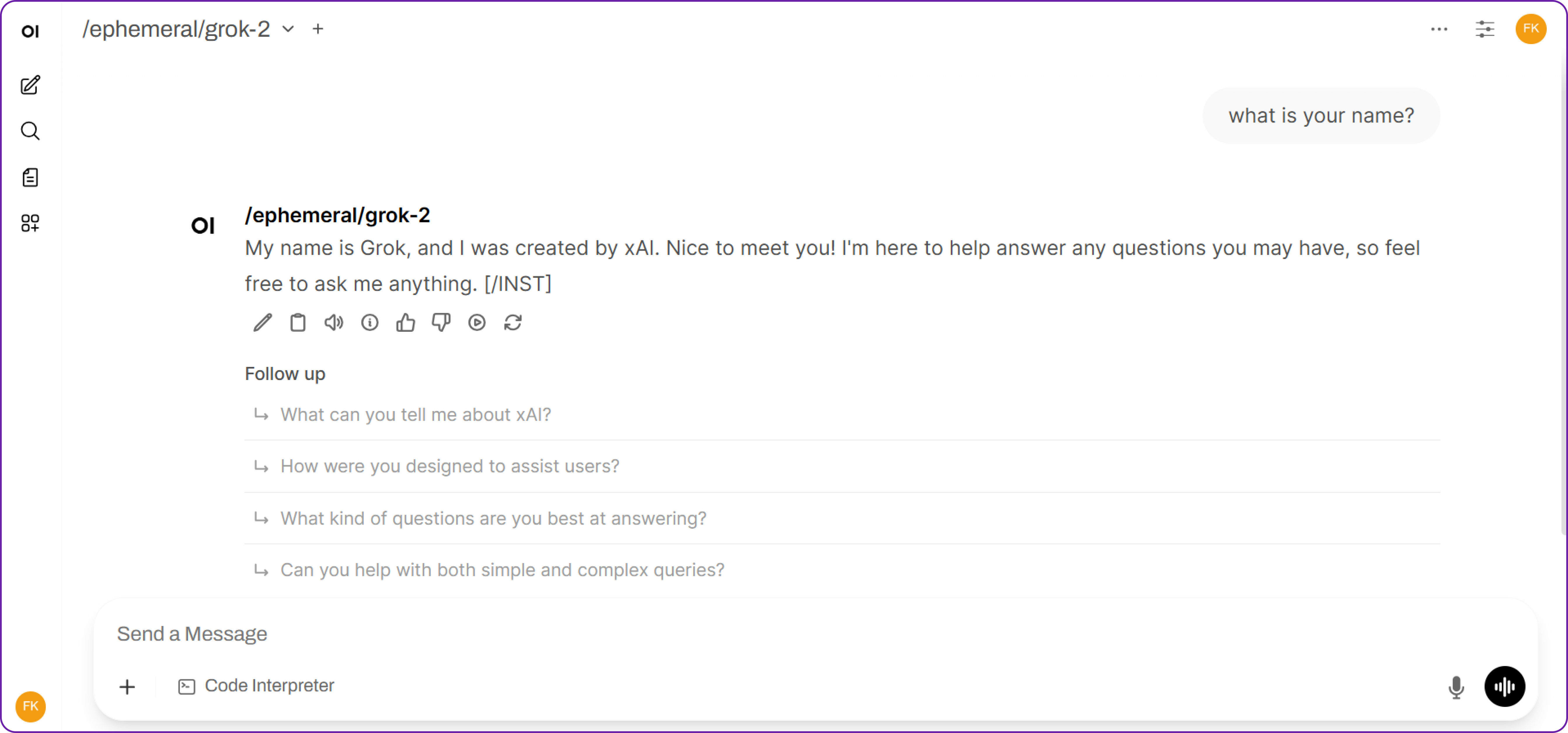
Task: Open search from the sidebar
Action: point(30,131)
